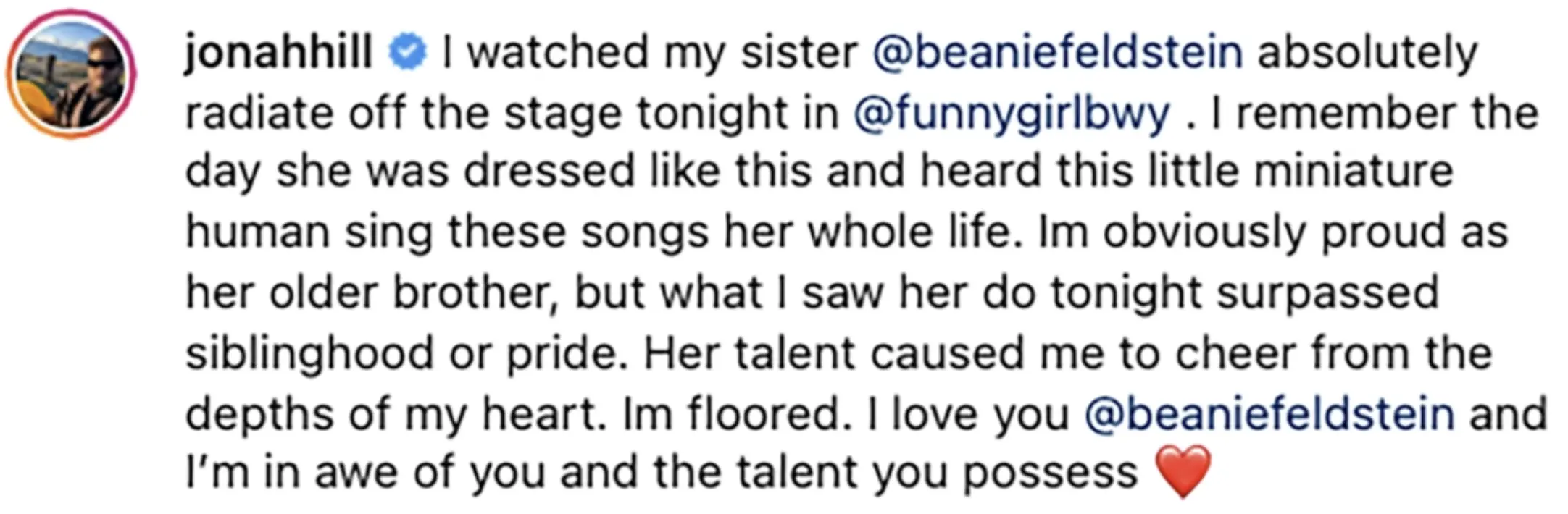Click the word "brother" in the caption
This screenshot has width=1568, height=514.
click(475, 293)
